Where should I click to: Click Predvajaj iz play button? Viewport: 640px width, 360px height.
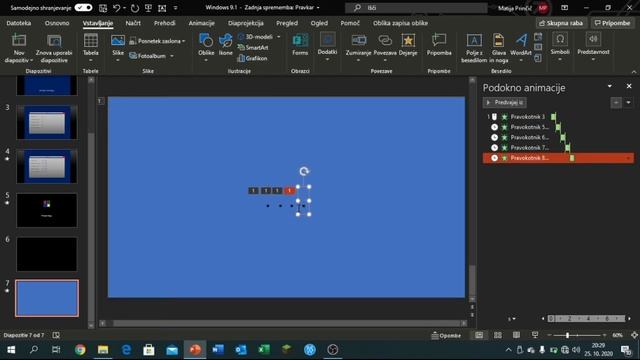coord(504,102)
